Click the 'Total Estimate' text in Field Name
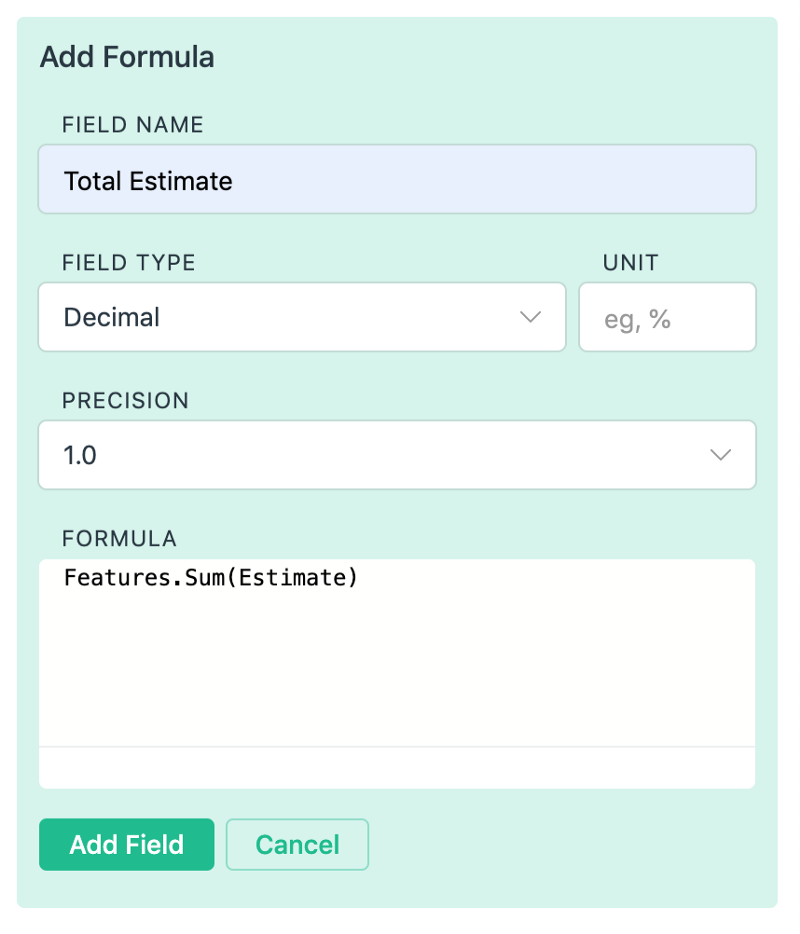 coord(148,181)
